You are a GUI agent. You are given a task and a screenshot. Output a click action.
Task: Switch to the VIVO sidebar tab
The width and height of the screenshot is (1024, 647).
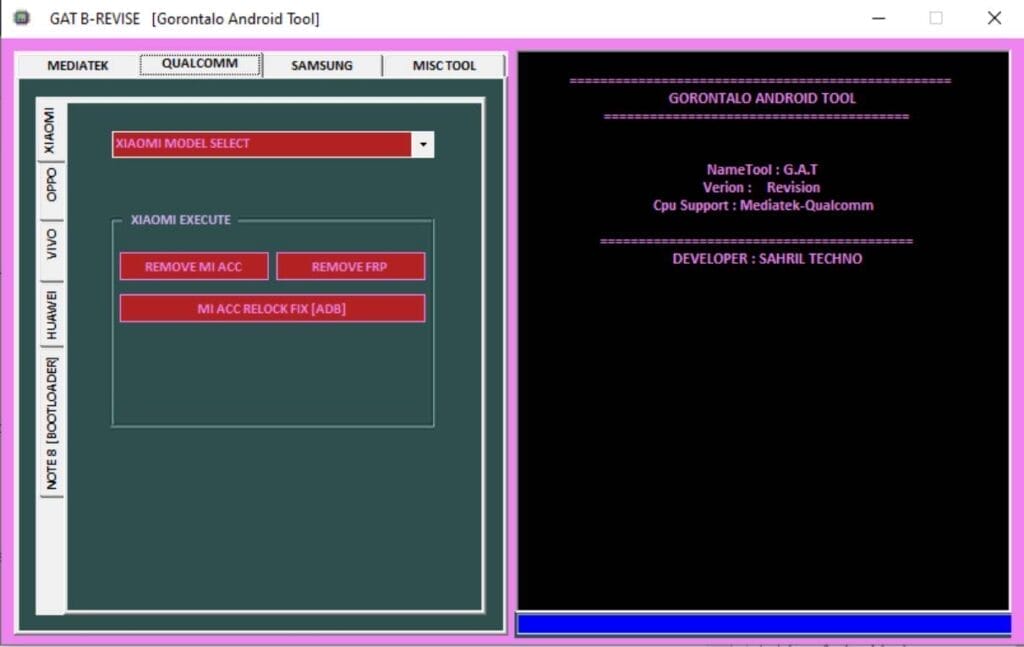[49, 241]
